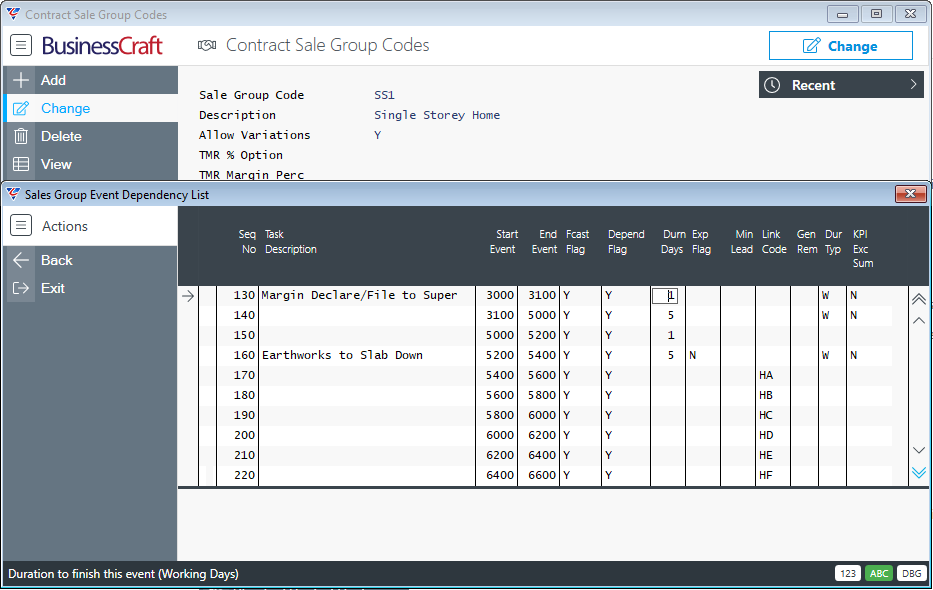
Task: Click the trash can icon beside Delete
Action: click(x=21, y=136)
